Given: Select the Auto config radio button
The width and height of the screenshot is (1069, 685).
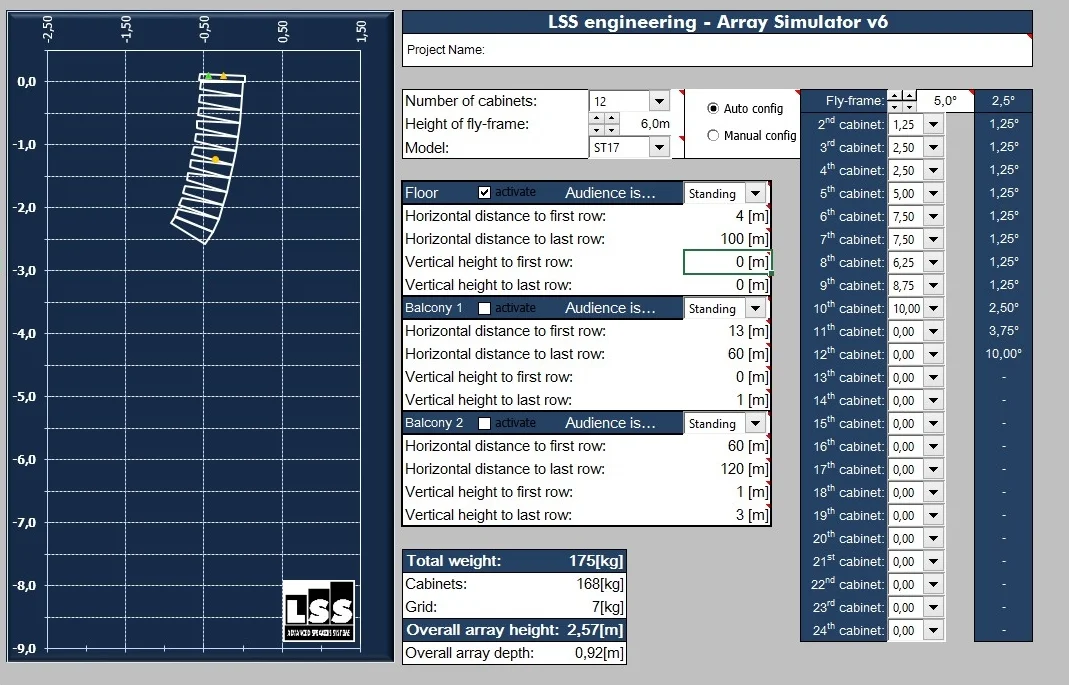Looking at the screenshot, I should point(713,108).
